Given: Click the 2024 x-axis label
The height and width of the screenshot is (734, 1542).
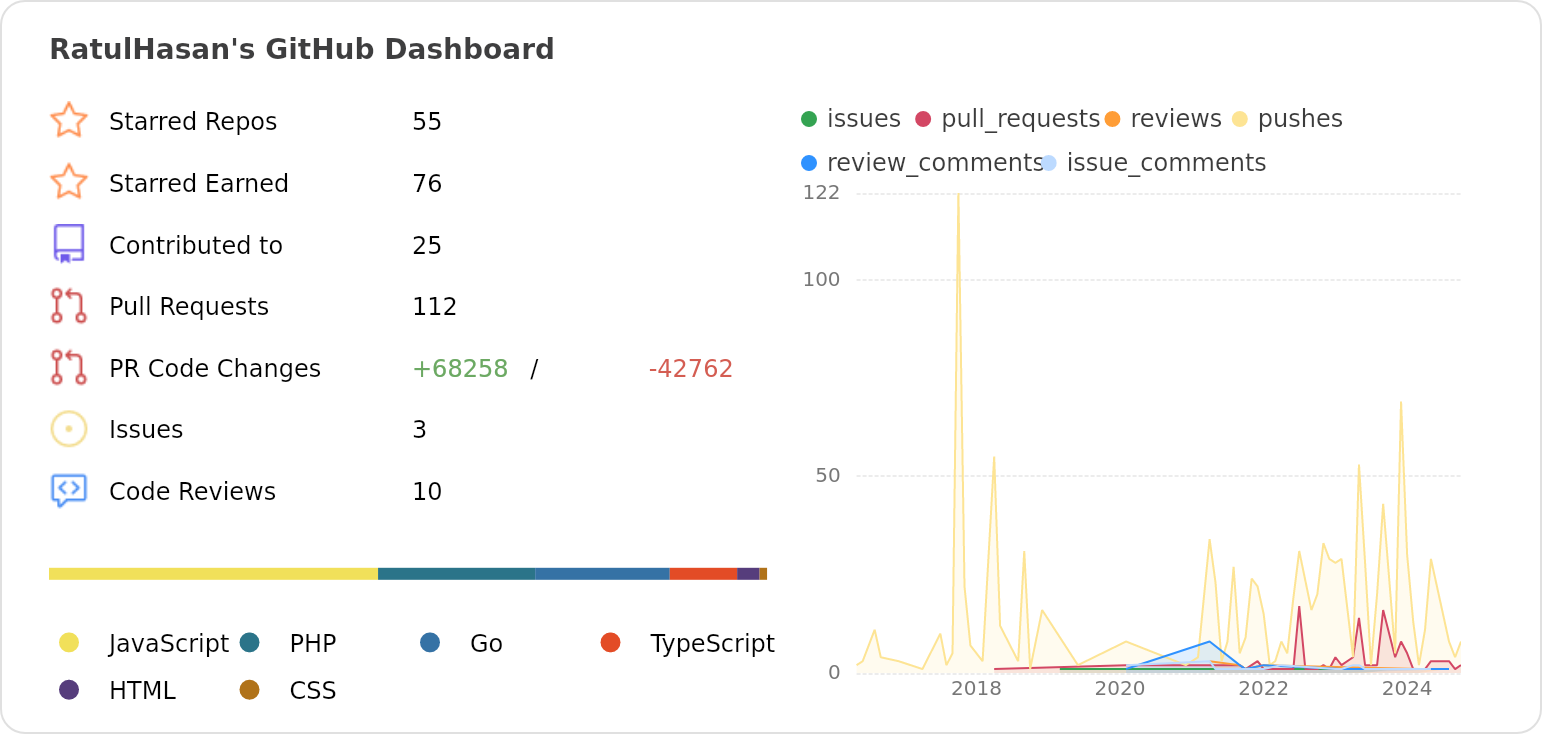Looking at the screenshot, I should point(1407,689).
